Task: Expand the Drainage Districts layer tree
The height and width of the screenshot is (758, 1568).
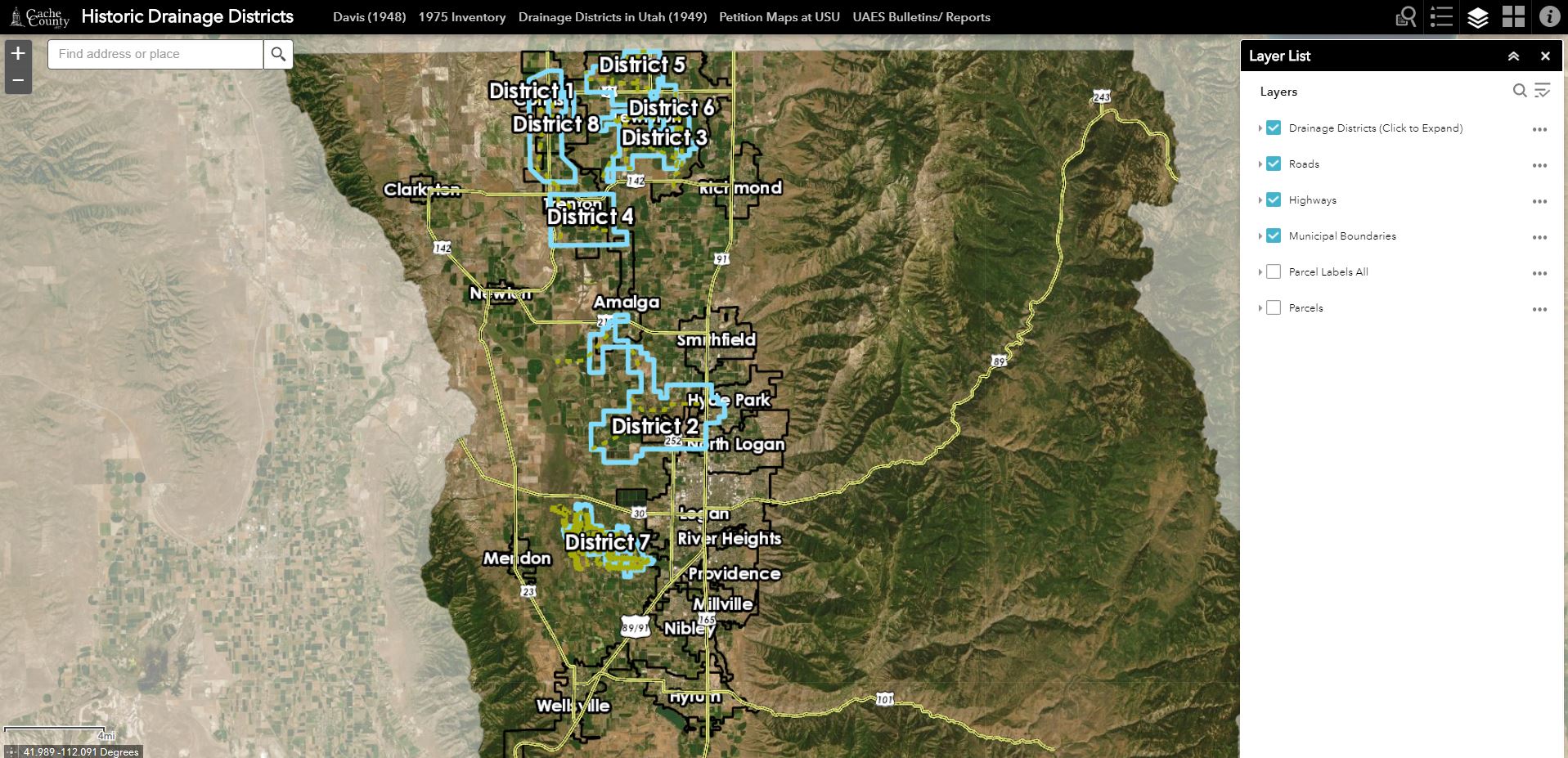Action: (1260, 128)
